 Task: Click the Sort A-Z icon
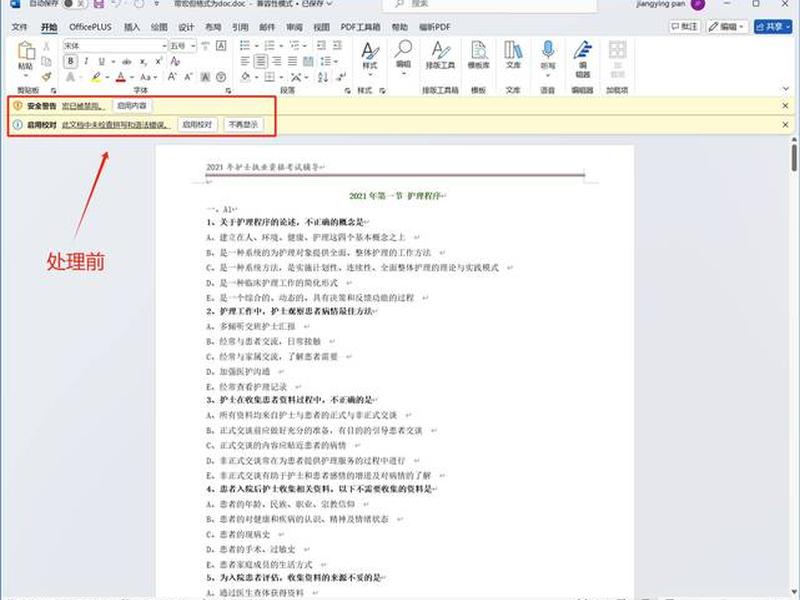[x=322, y=77]
